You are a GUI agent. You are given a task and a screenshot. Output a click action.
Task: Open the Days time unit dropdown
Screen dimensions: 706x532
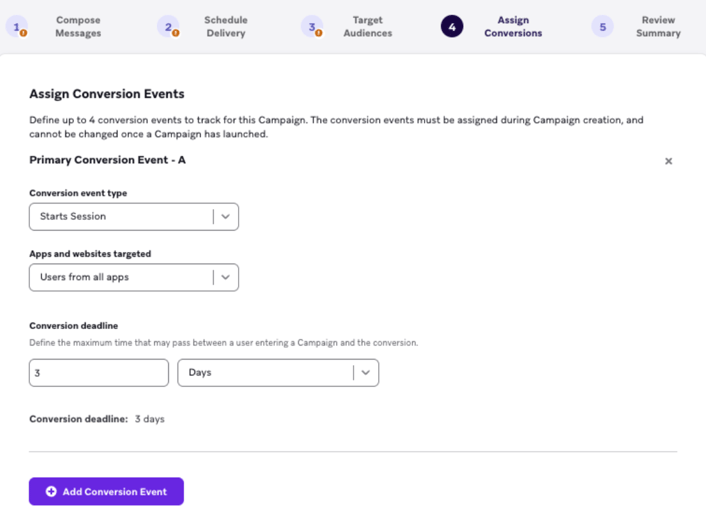[x=278, y=373]
